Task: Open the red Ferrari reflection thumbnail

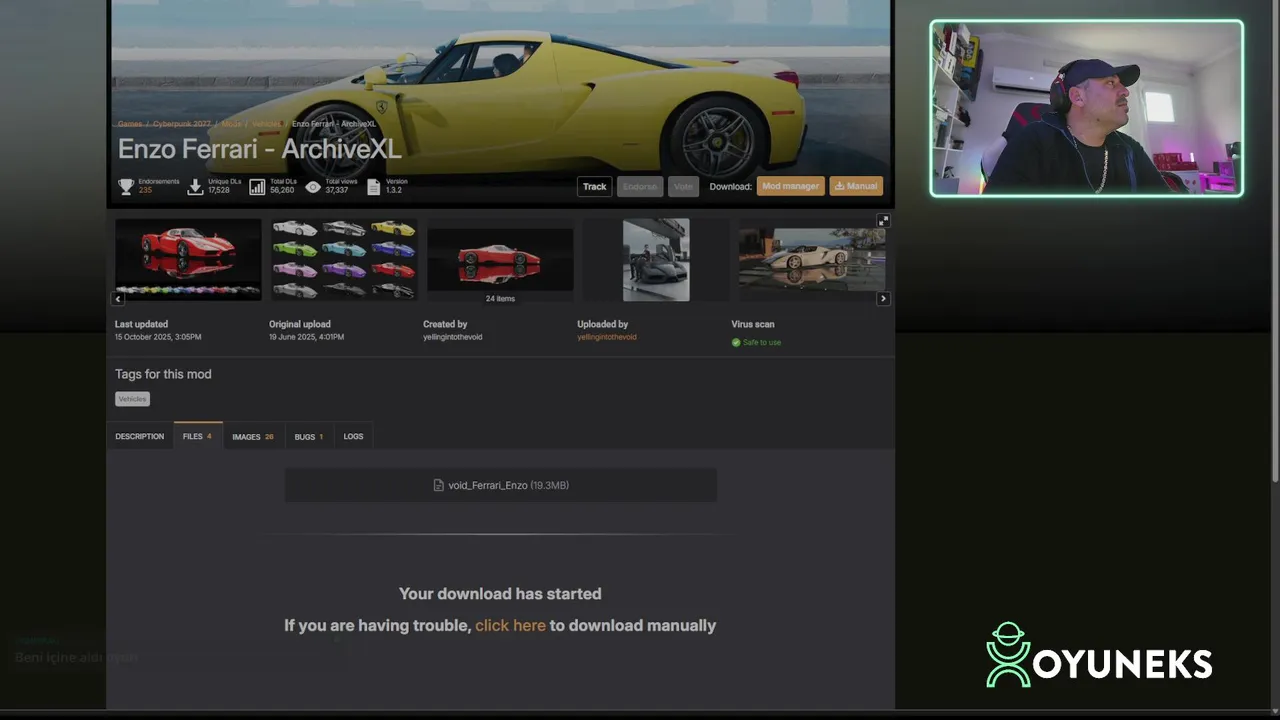Action: (188, 259)
